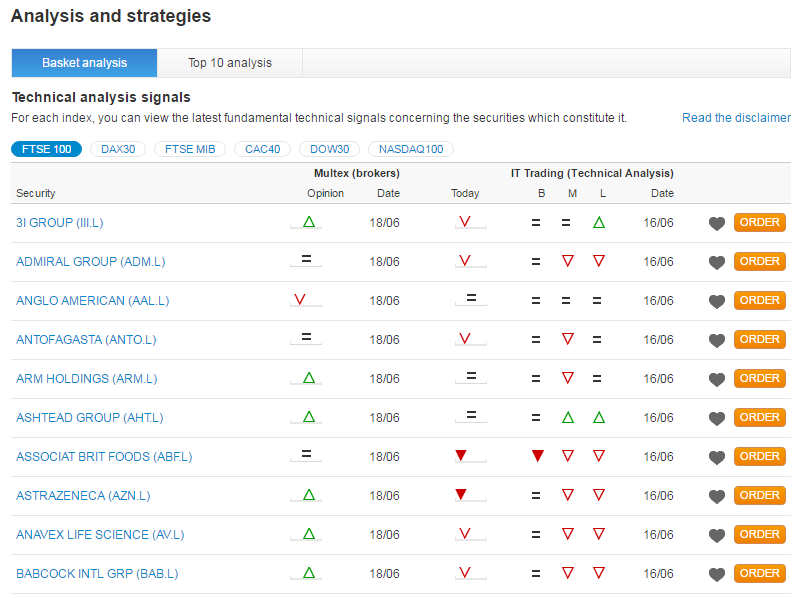Viewport: 798px width, 598px height.
Task: Click heart icon for ADMIRAL GROUP
Action: [x=717, y=263]
